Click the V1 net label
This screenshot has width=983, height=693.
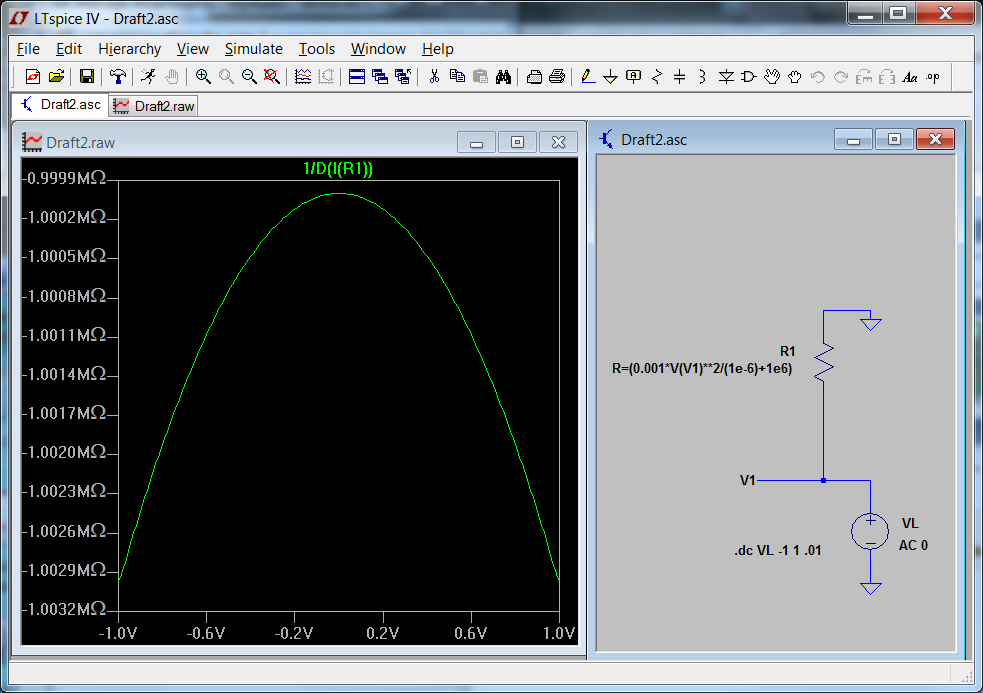pyautogui.click(x=747, y=480)
